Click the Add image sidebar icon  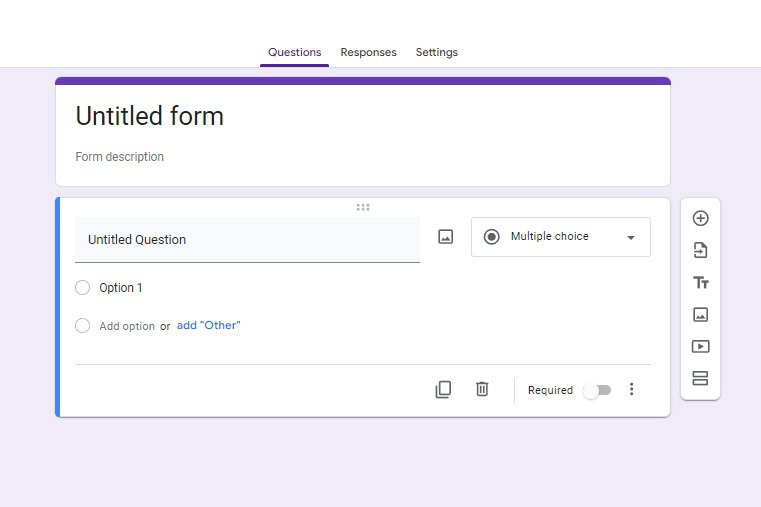(700, 314)
